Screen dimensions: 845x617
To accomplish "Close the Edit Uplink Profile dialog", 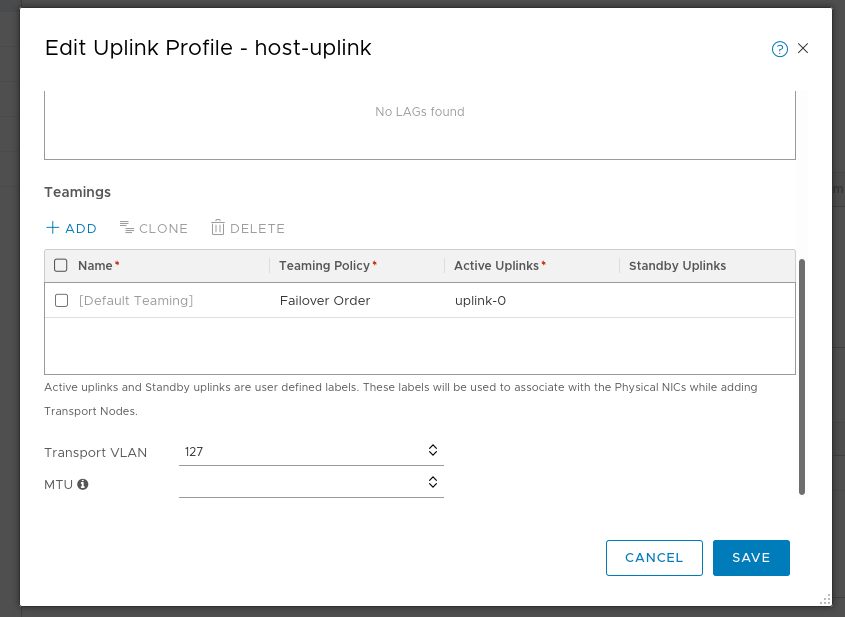I will pos(803,48).
